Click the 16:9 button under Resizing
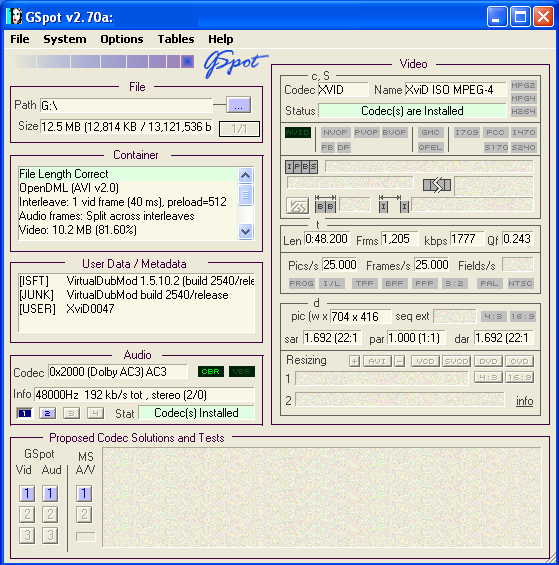This screenshot has width=559, height=565. point(519,377)
